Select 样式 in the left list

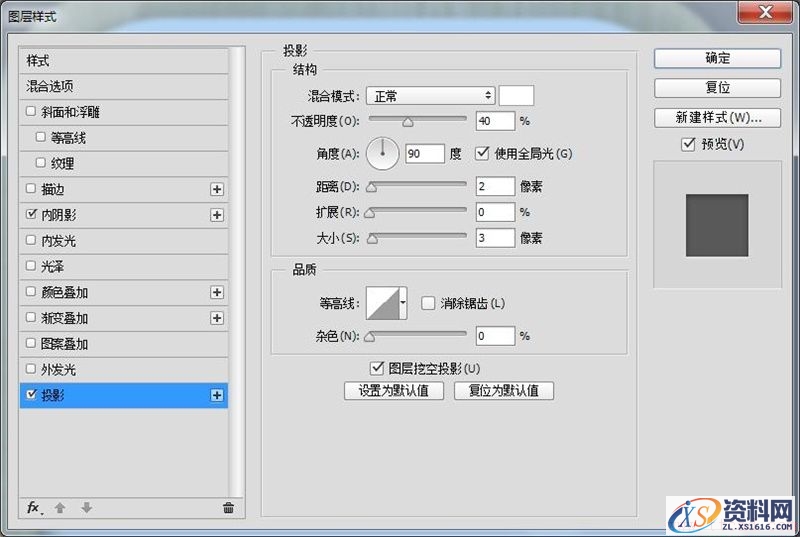click(123, 61)
